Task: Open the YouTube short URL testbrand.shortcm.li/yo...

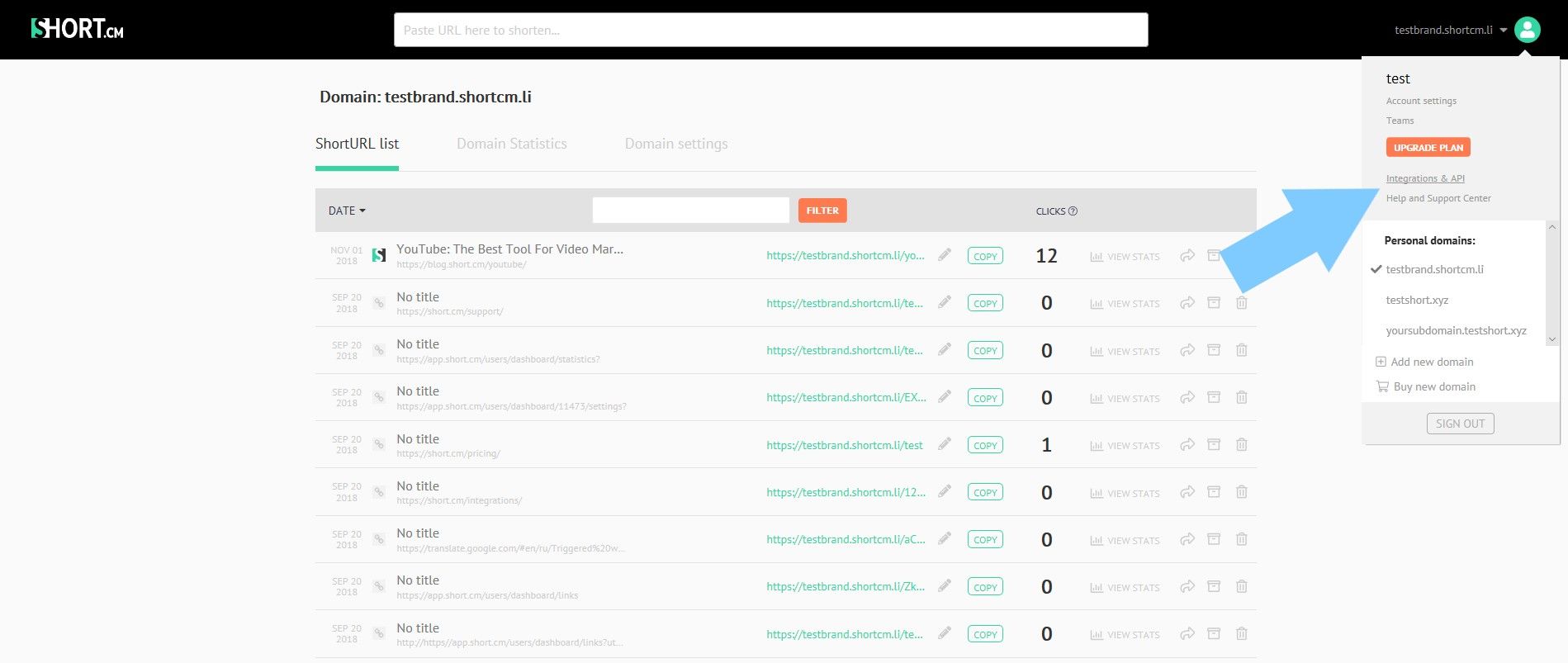Action: 846,256
